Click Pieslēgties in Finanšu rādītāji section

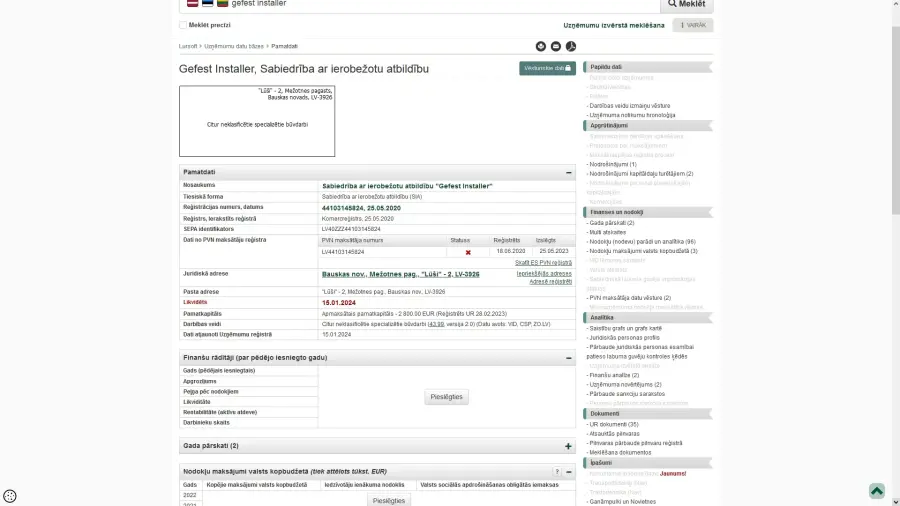pos(446,397)
